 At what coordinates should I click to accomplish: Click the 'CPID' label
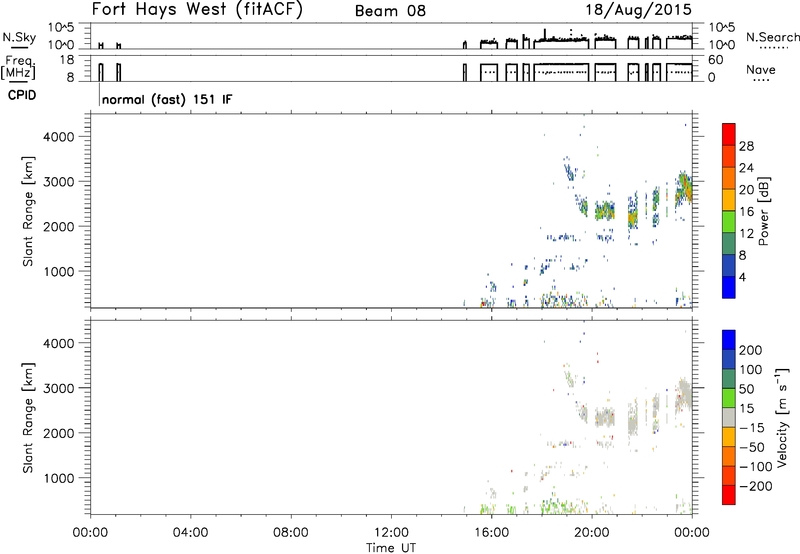(x=22, y=95)
